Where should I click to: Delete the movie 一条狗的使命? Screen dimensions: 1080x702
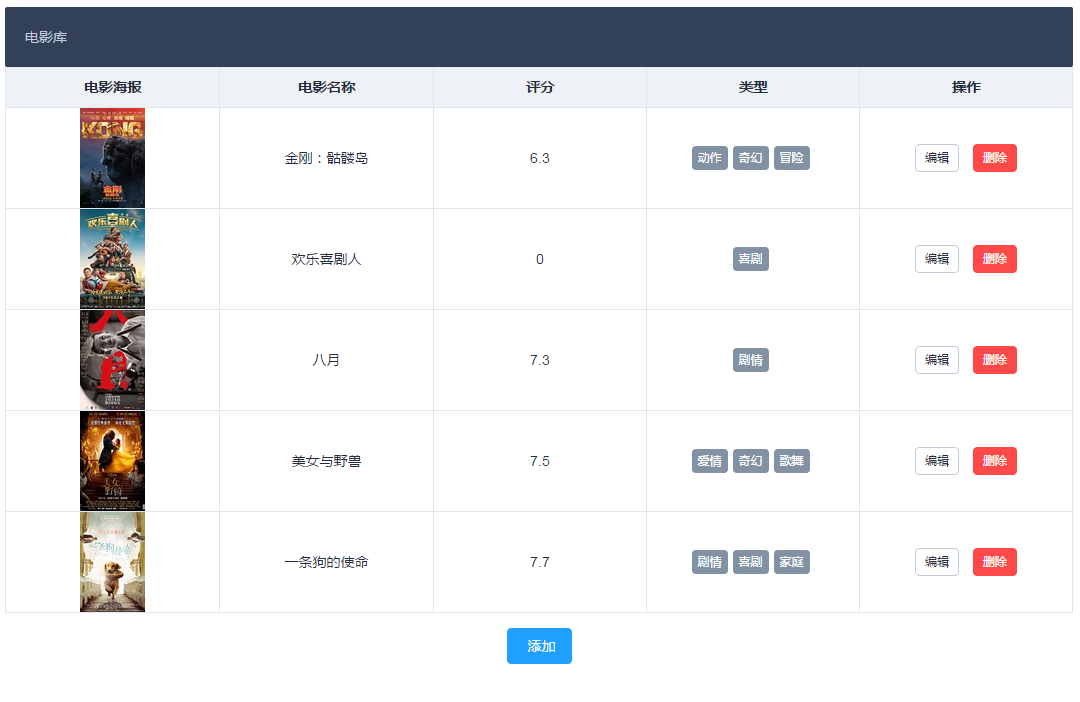point(994,561)
